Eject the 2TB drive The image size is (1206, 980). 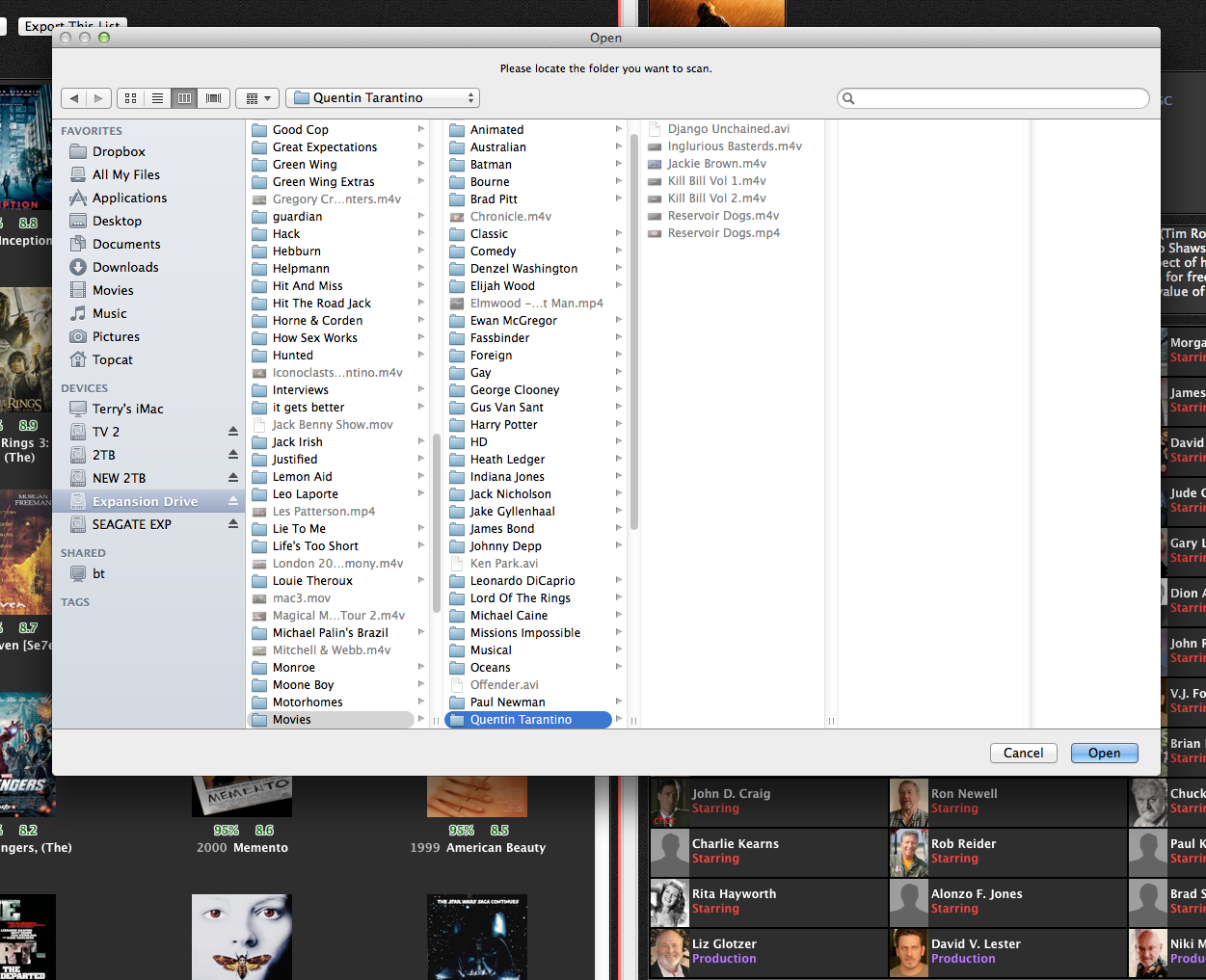pyautogui.click(x=232, y=455)
